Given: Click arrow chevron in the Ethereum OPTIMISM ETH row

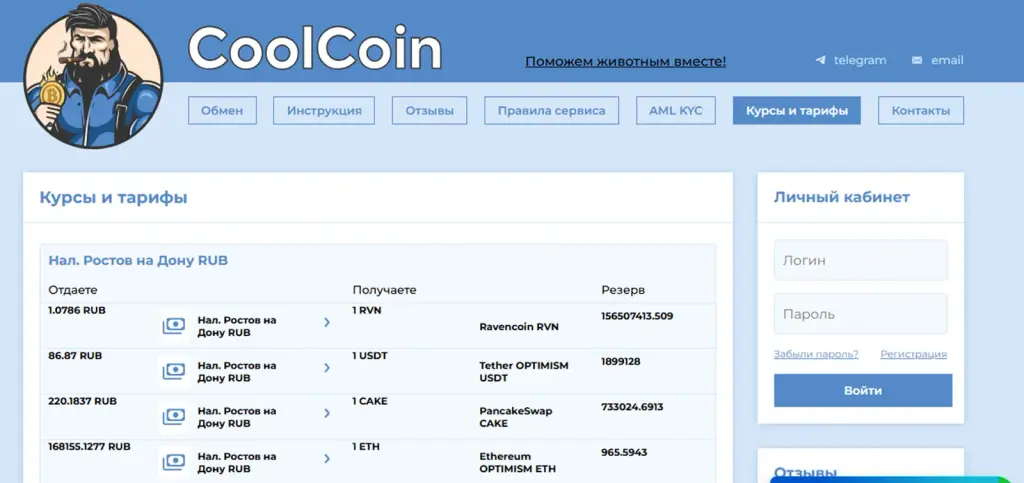Looking at the screenshot, I should point(327,459).
